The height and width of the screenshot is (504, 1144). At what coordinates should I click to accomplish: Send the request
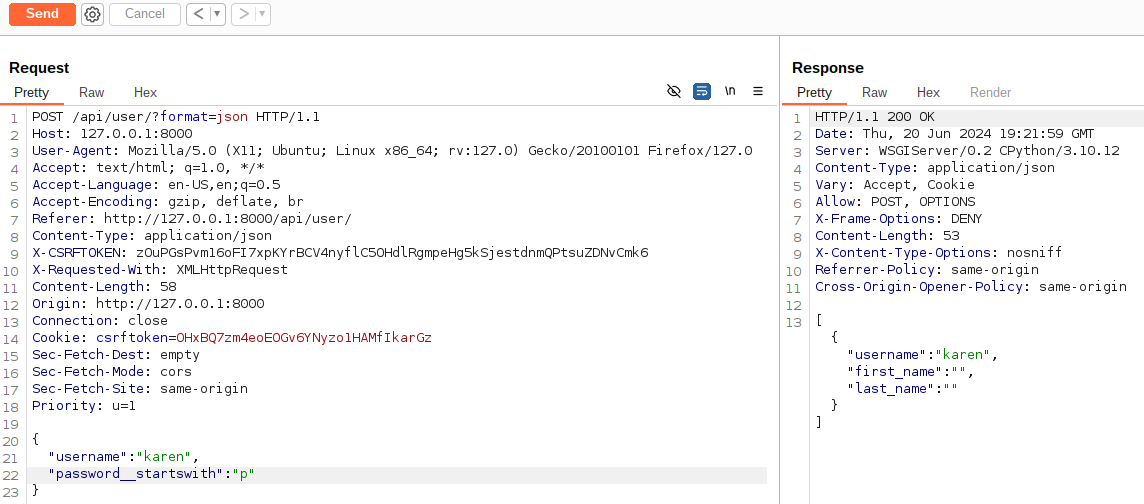42,14
